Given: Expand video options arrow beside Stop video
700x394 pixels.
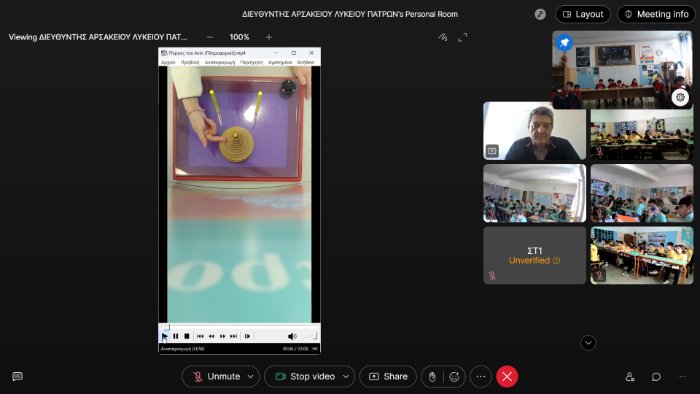Looking at the screenshot, I should point(346,377).
